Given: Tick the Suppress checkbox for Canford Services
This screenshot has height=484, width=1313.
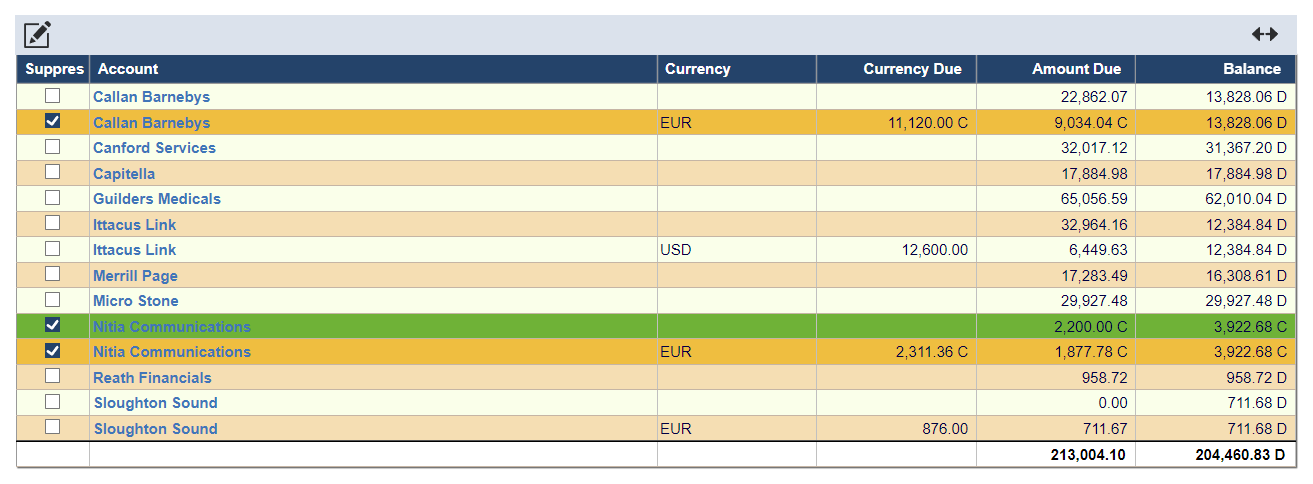Looking at the screenshot, I should pyautogui.click(x=52, y=147).
